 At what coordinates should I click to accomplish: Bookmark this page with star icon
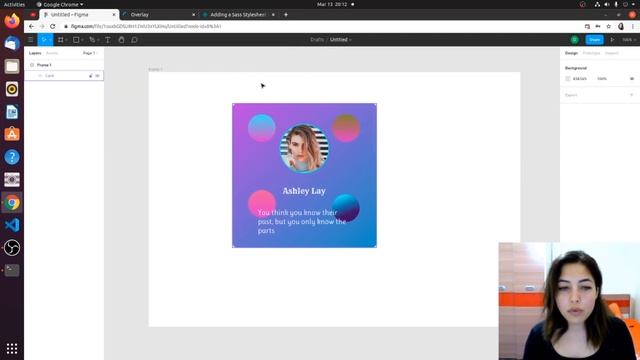point(609,26)
